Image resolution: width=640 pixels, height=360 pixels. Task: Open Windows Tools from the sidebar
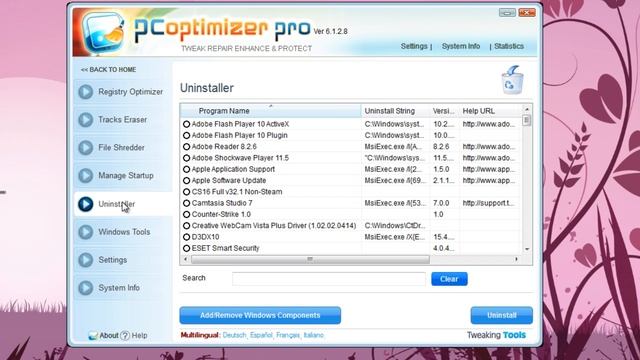click(123, 232)
